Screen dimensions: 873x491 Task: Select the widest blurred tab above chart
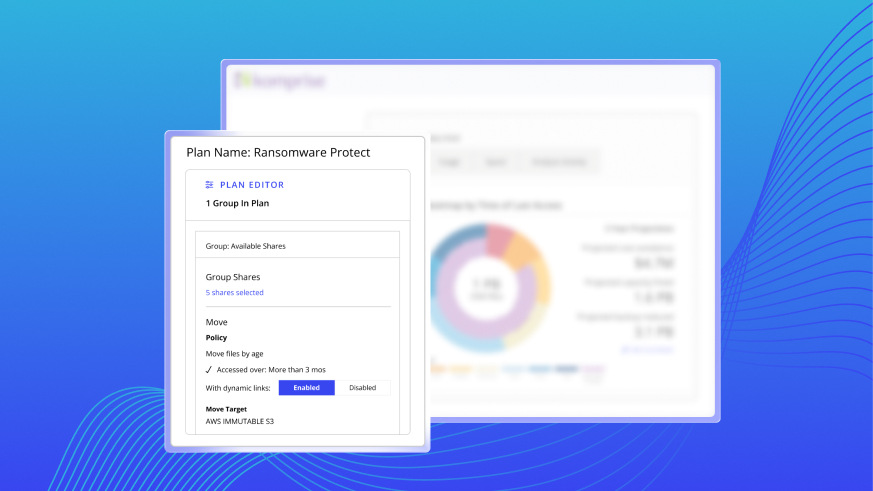pos(558,163)
